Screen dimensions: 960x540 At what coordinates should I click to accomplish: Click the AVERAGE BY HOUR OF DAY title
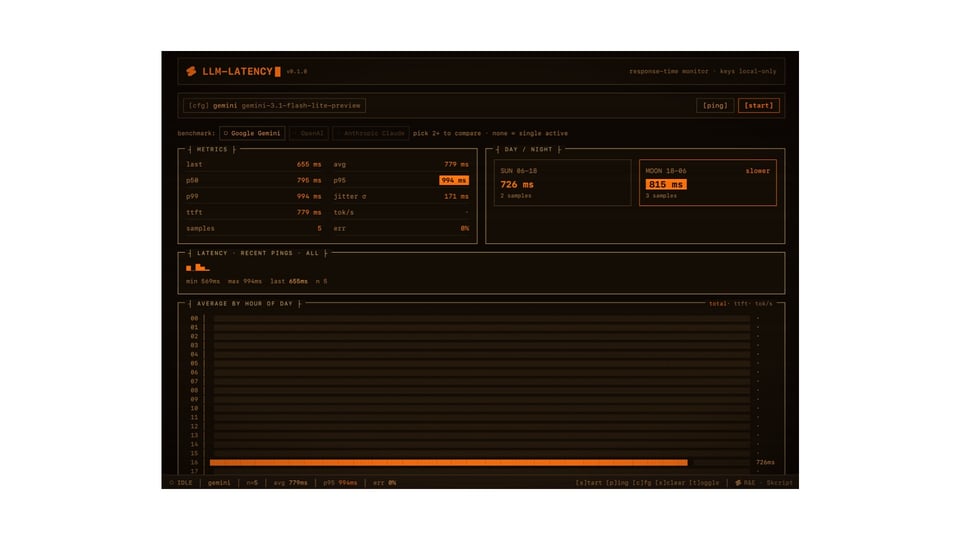click(x=244, y=304)
